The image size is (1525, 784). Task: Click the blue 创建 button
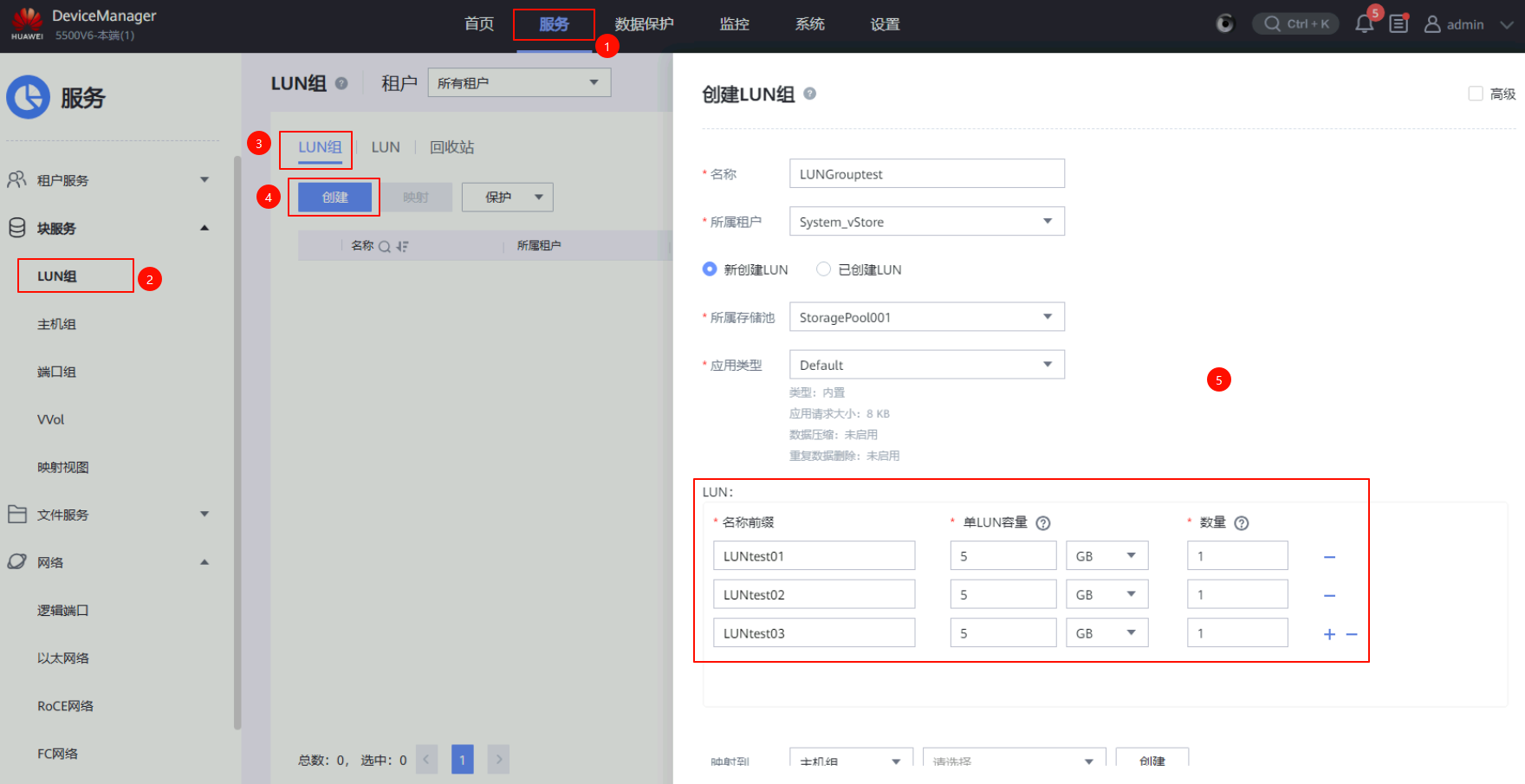coord(334,198)
